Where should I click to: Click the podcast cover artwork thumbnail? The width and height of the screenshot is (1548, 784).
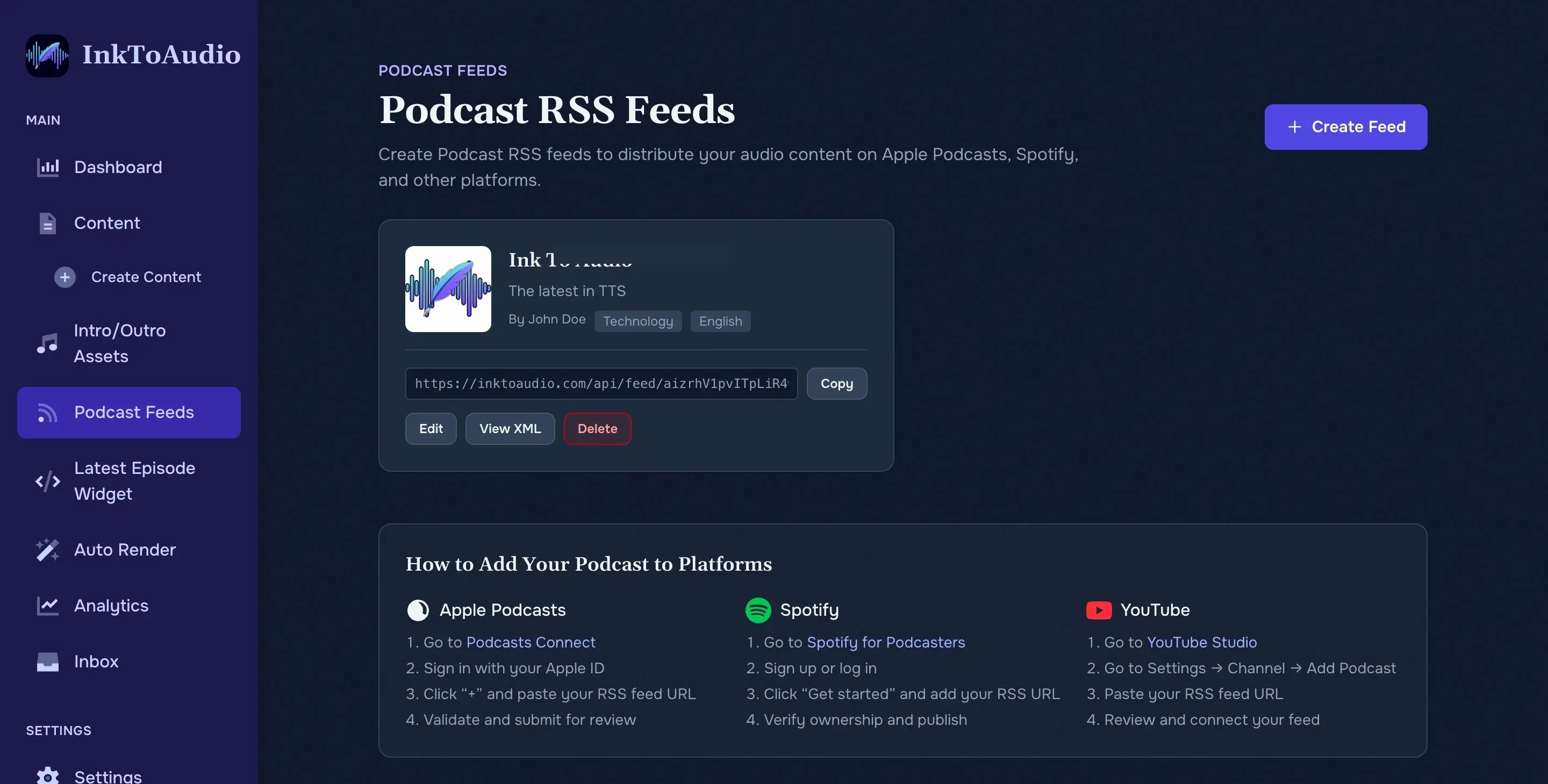click(448, 289)
